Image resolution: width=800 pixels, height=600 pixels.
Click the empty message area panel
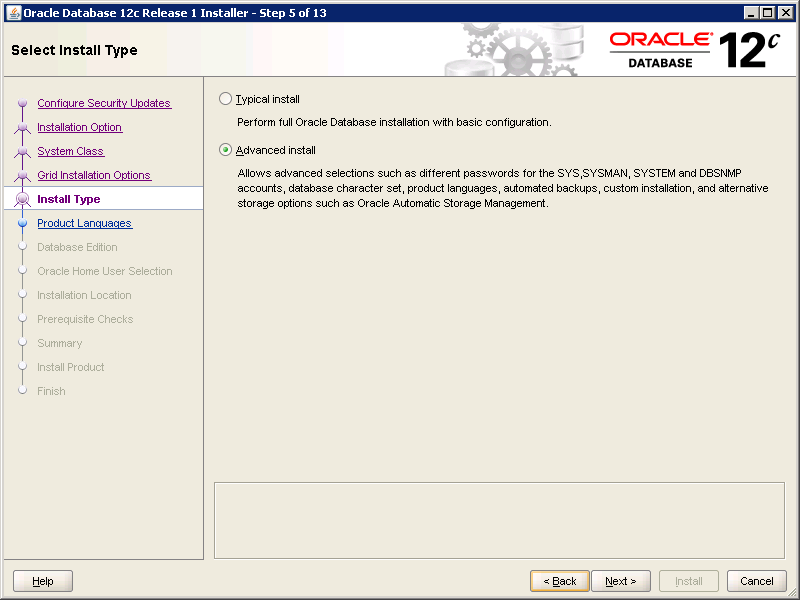pyautogui.click(x=499, y=520)
